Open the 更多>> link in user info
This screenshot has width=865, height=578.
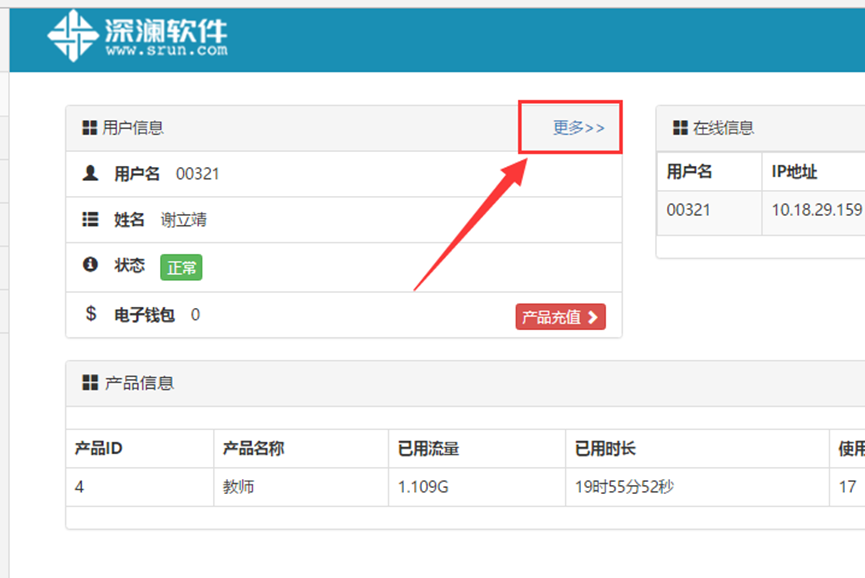click(x=579, y=128)
